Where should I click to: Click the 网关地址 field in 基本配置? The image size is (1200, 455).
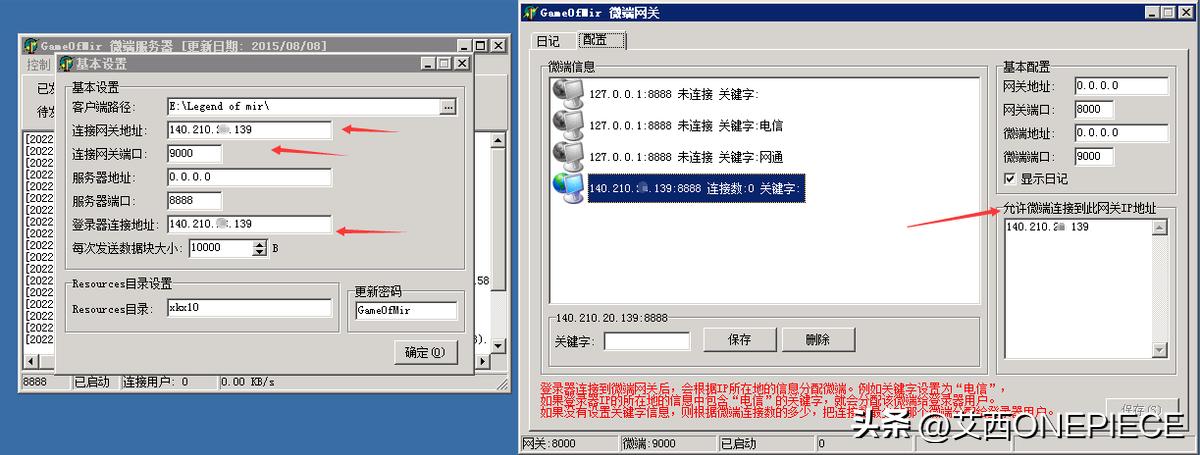pyautogui.click(x=1121, y=87)
